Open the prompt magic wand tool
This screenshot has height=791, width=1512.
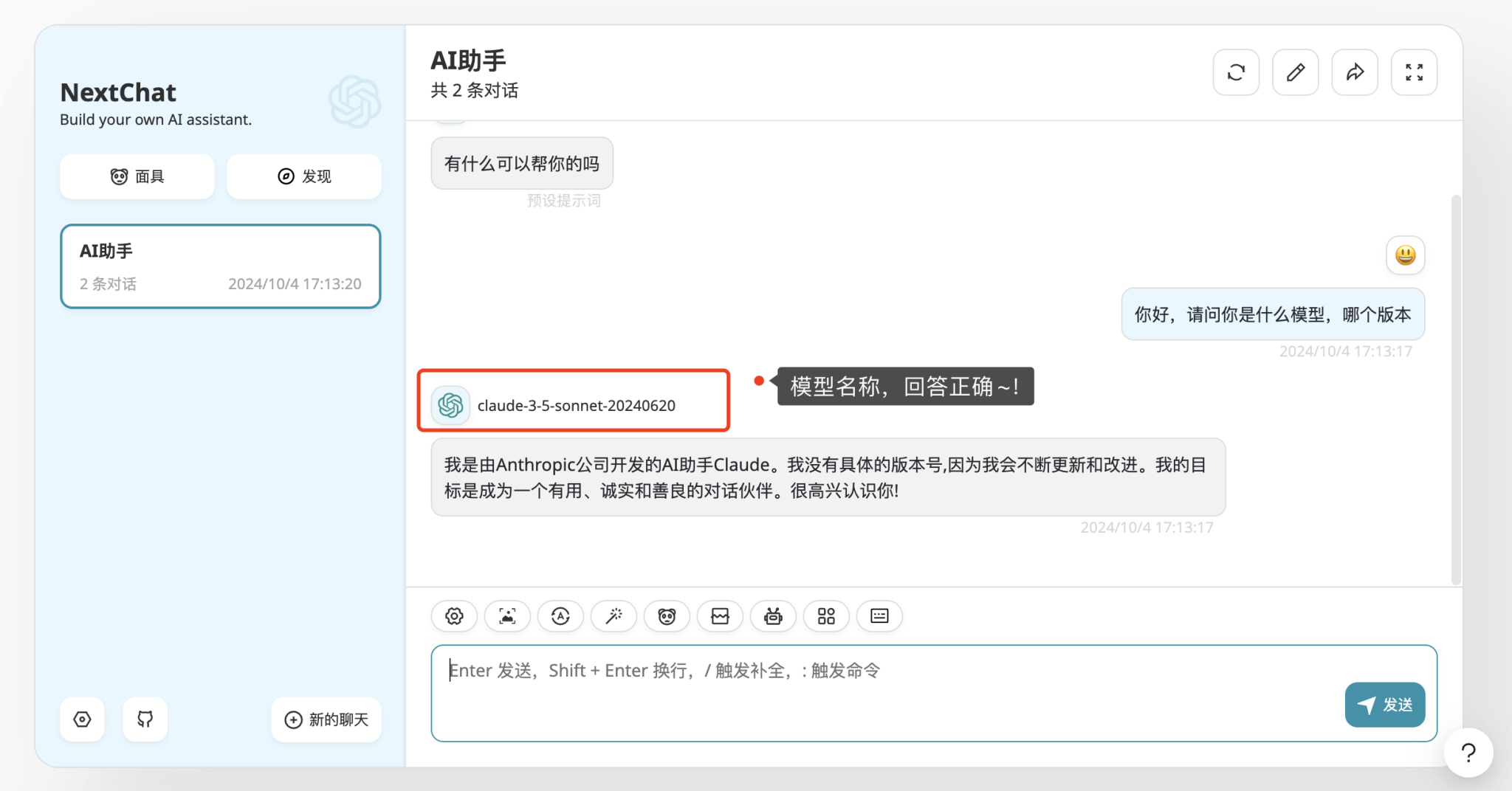pos(614,616)
